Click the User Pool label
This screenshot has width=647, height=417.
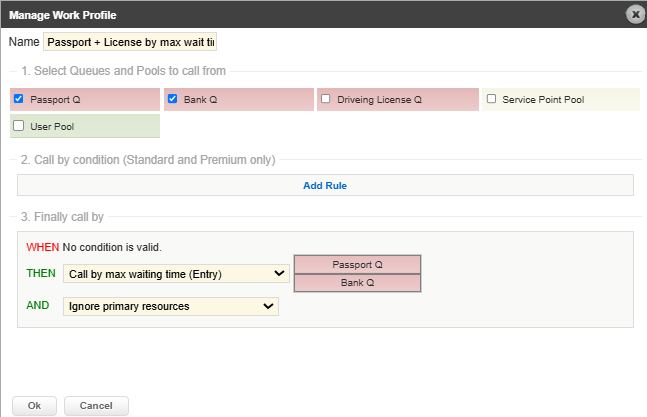[x=52, y=127]
